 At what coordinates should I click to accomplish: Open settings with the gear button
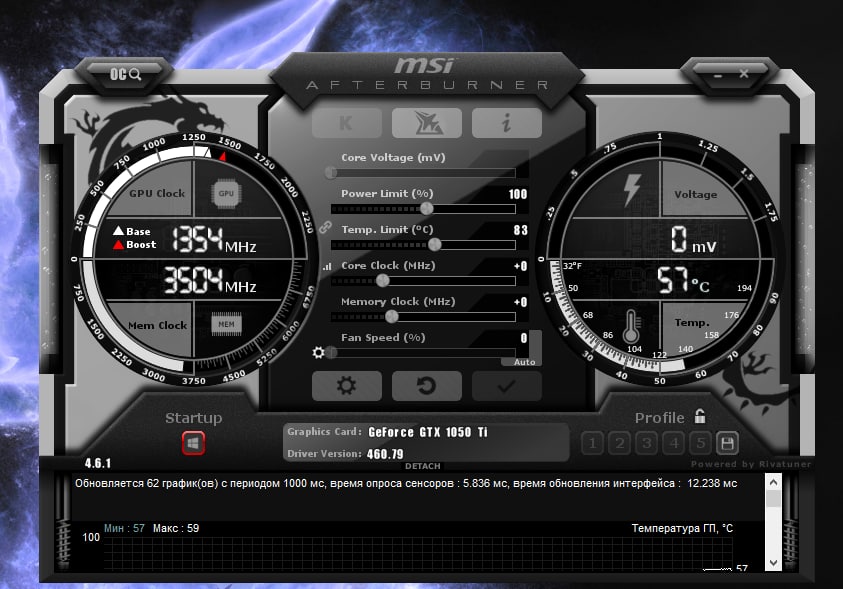point(347,386)
